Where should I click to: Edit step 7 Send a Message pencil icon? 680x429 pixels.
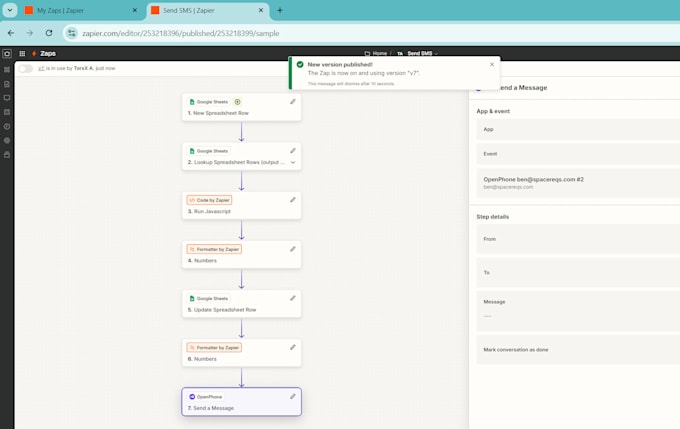[293, 396]
